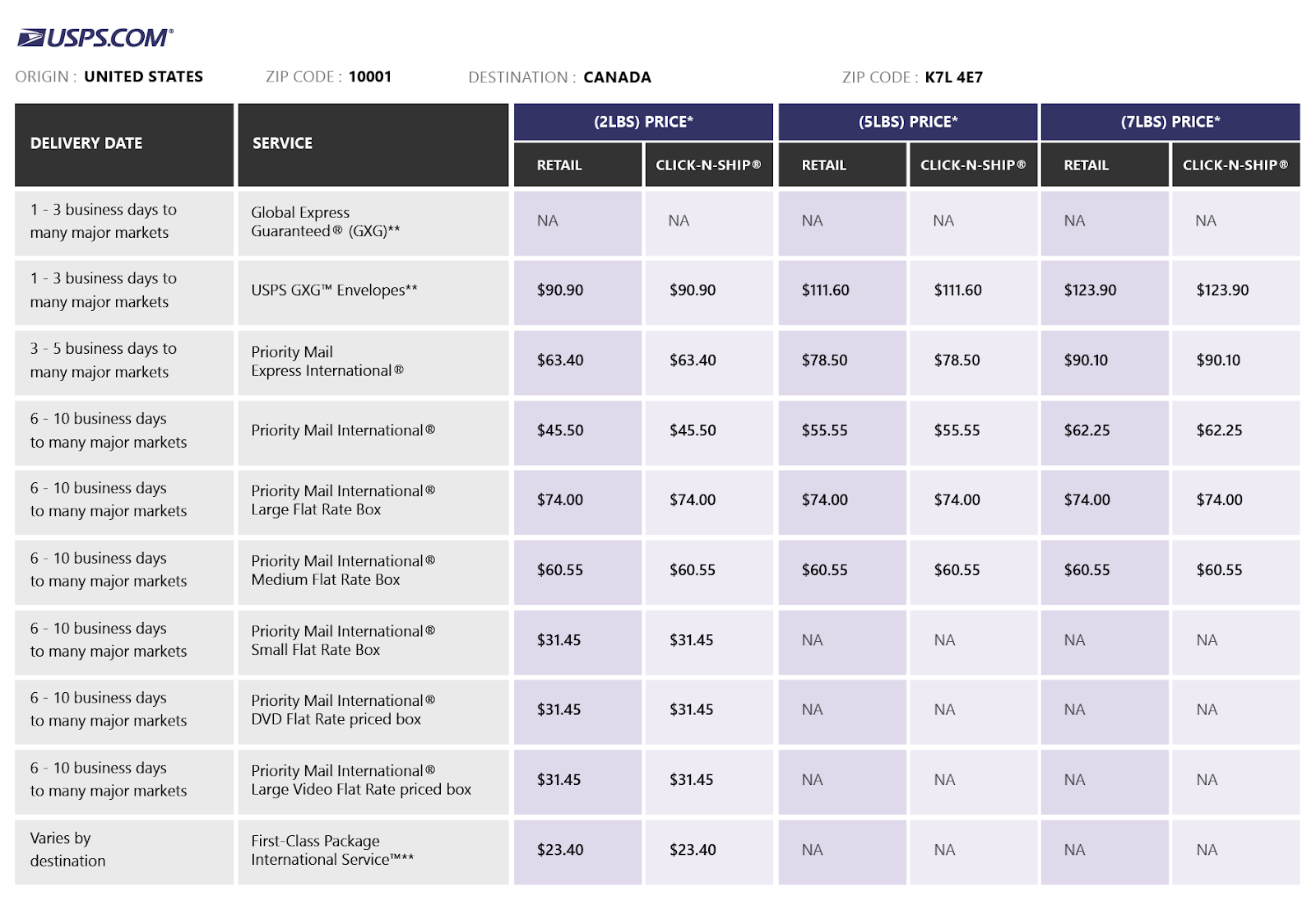Image resolution: width=1316 pixels, height=901 pixels.
Task: Select 2LBS retail $23.40 First-Class price
Action: (x=560, y=850)
